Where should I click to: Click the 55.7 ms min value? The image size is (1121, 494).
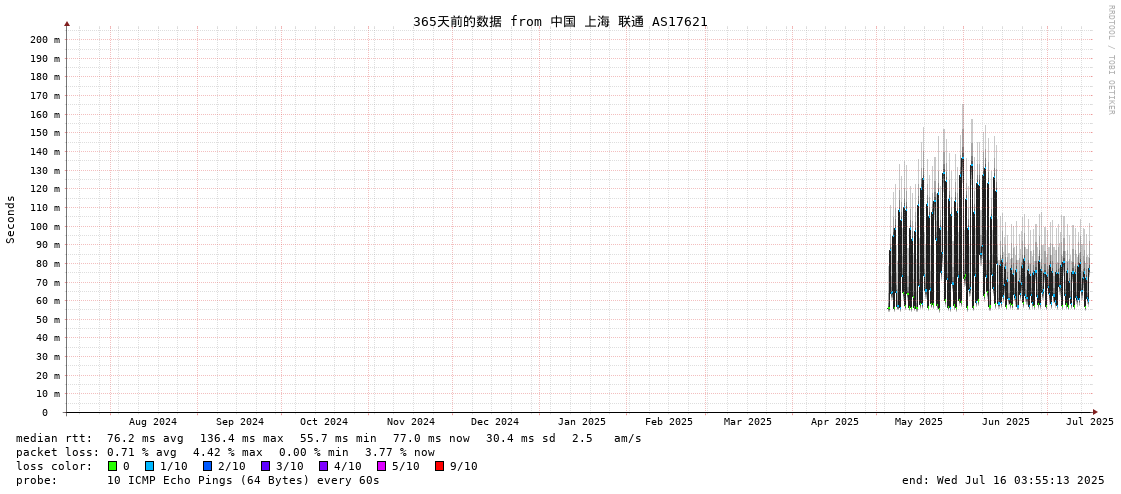pos(338,438)
